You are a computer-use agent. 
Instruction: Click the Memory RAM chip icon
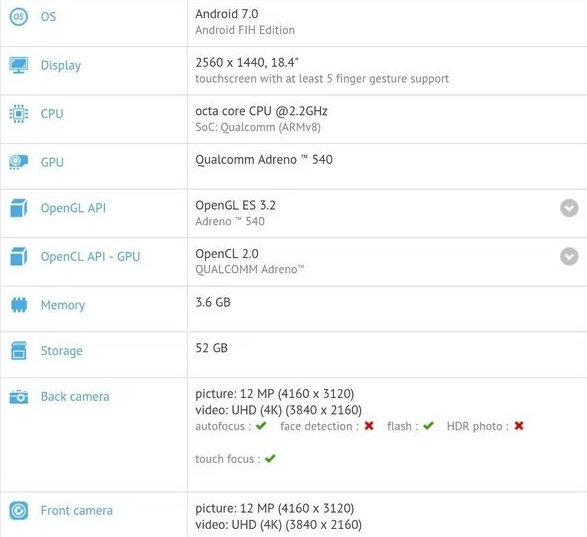pyautogui.click(x=19, y=305)
